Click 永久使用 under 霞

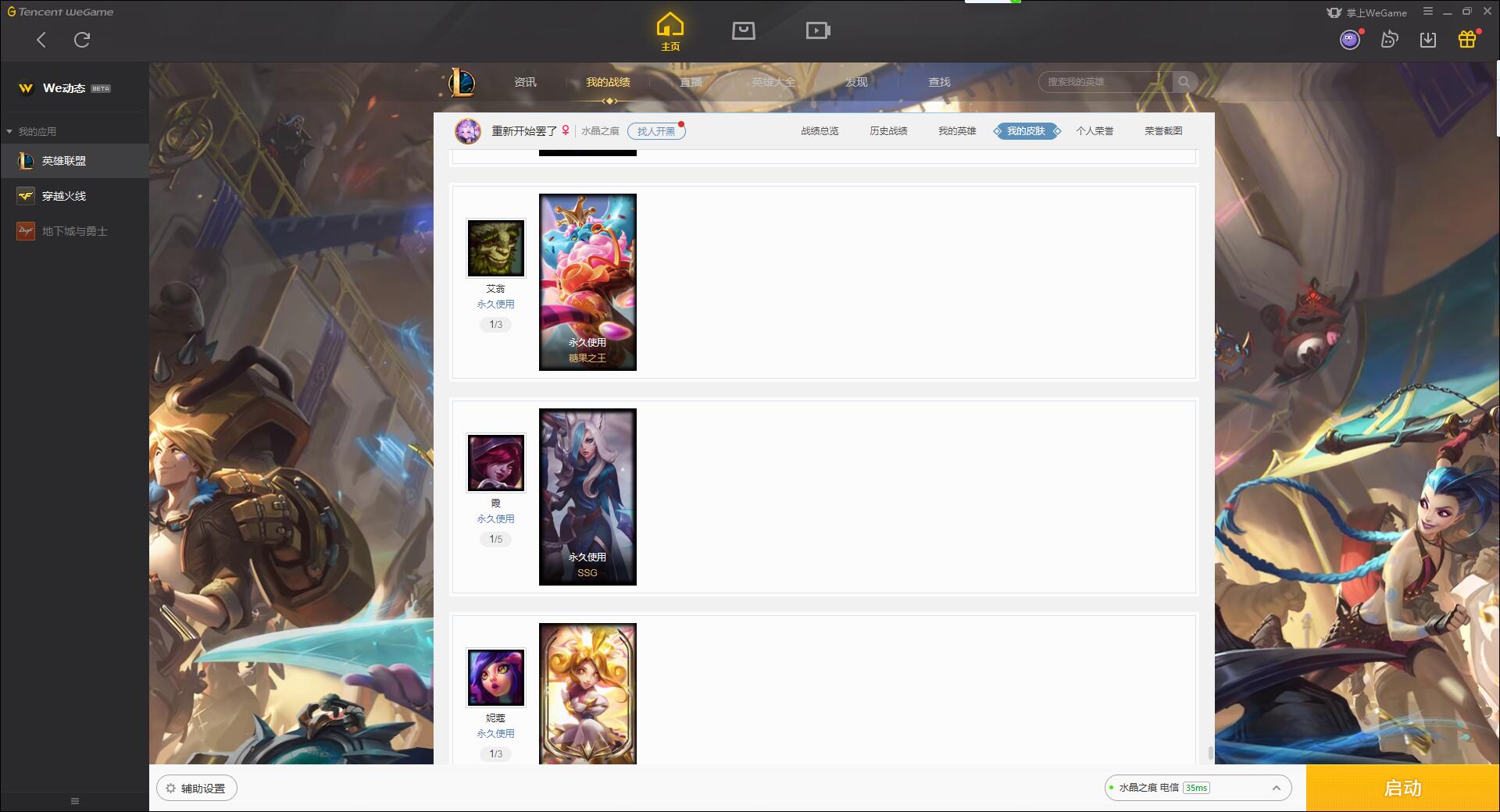(x=495, y=519)
